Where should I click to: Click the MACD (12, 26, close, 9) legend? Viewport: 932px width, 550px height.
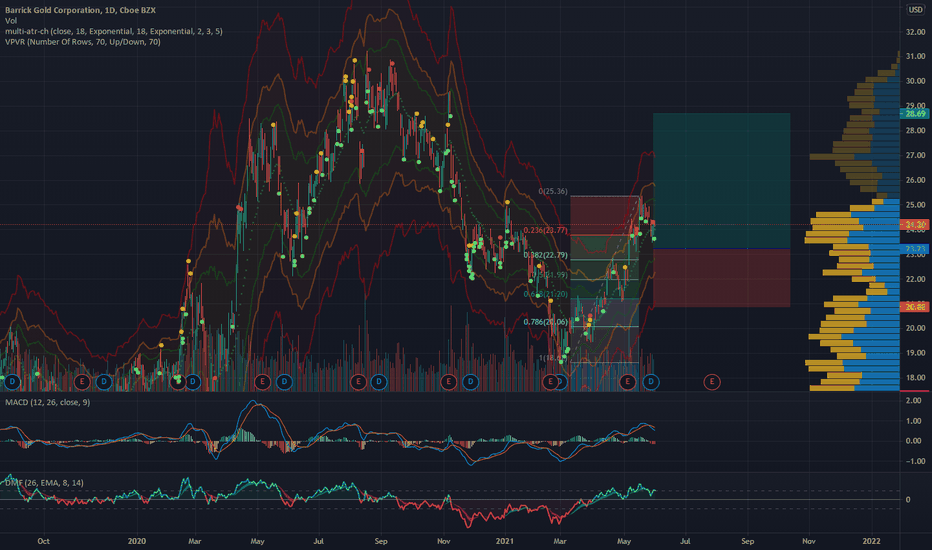(x=48, y=403)
